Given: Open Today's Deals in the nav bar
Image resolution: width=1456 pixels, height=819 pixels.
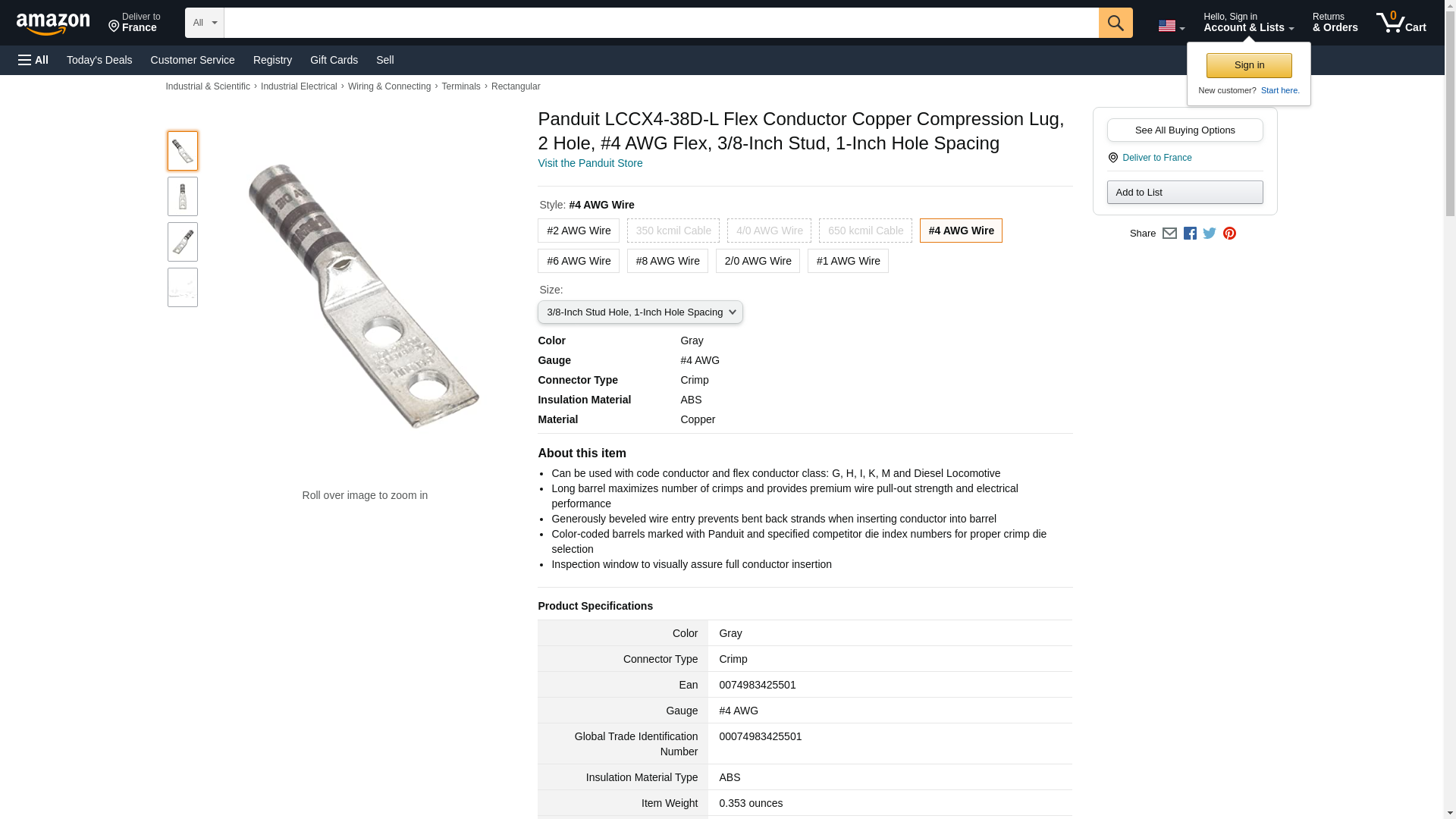Looking at the screenshot, I should click(x=99, y=60).
